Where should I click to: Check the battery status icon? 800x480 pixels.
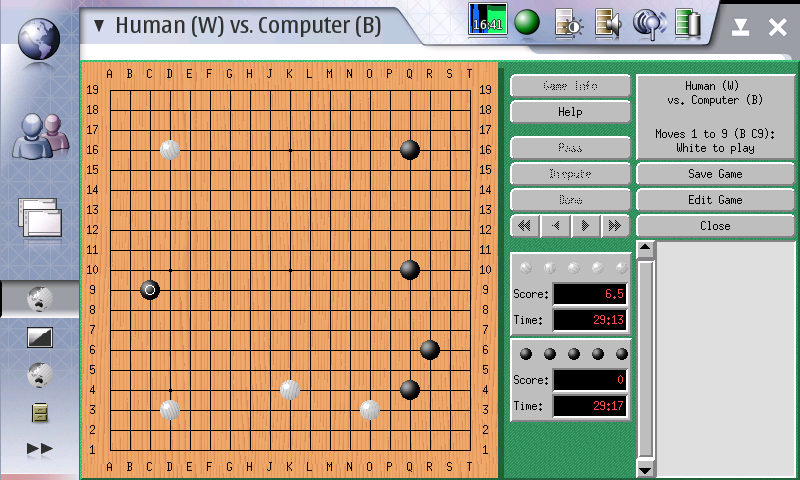pos(688,22)
